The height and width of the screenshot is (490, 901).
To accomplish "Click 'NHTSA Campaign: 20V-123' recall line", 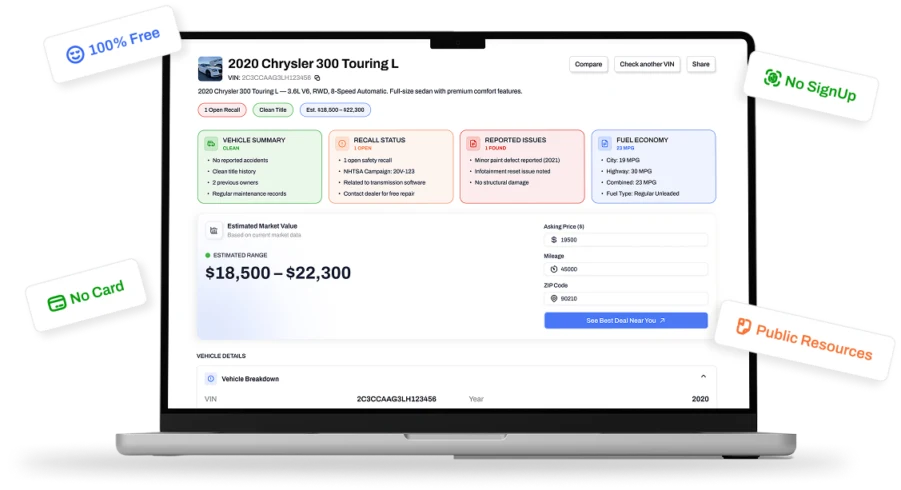I will coord(379,171).
